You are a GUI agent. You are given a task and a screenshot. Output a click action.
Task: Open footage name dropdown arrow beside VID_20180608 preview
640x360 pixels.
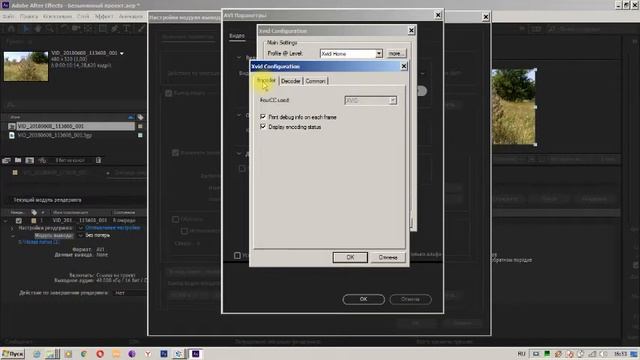pyautogui.click(x=122, y=53)
